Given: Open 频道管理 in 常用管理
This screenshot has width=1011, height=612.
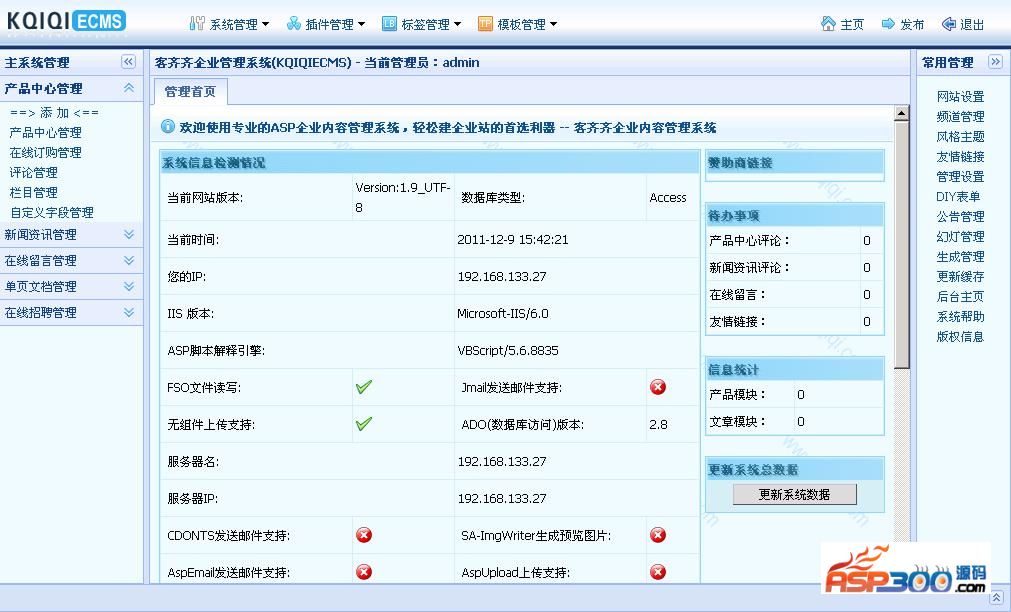Looking at the screenshot, I should coord(960,116).
